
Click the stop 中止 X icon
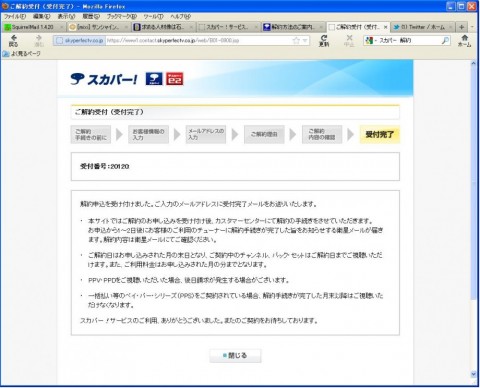[349, 40]
